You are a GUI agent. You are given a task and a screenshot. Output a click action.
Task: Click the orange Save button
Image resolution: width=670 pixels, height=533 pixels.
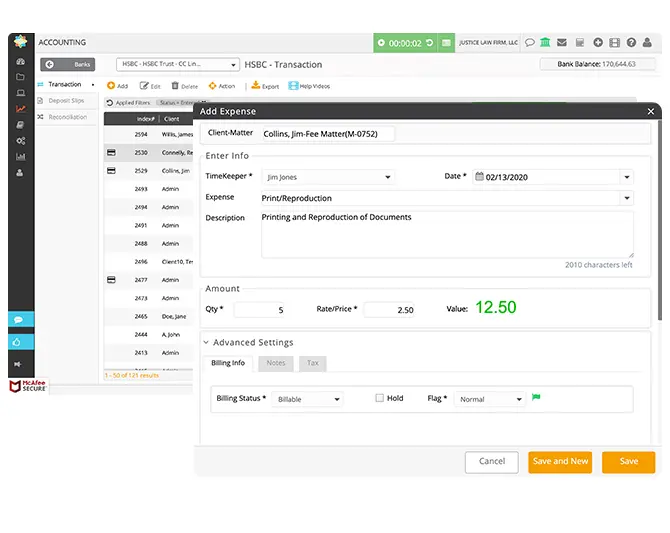629,462
